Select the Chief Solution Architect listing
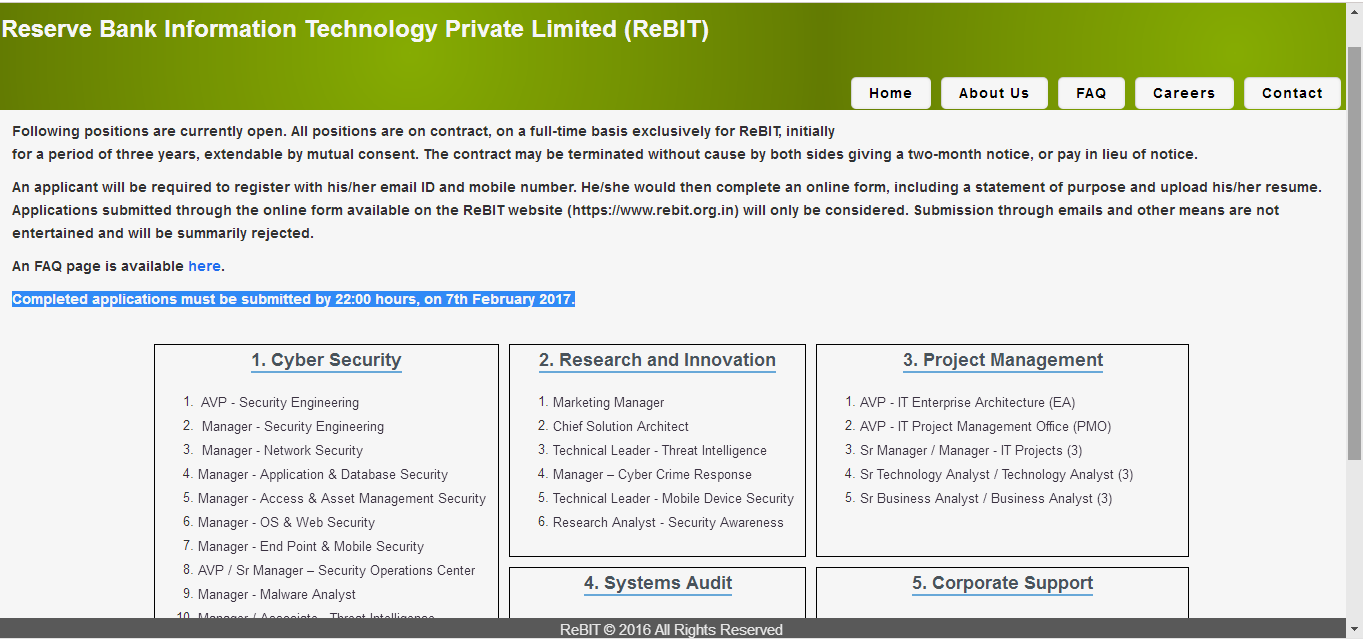 620,426
